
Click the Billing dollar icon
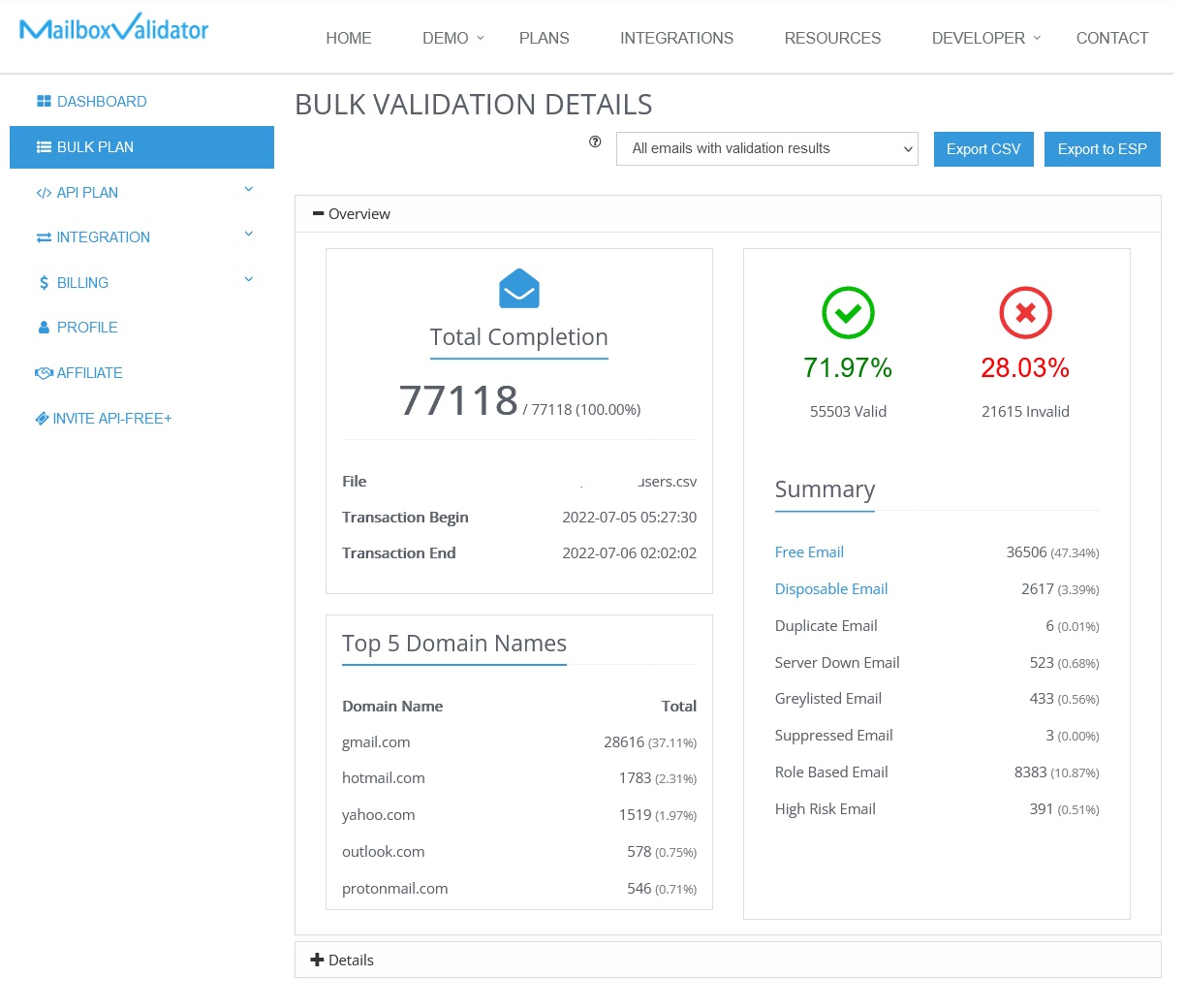(x=44, y=282)
